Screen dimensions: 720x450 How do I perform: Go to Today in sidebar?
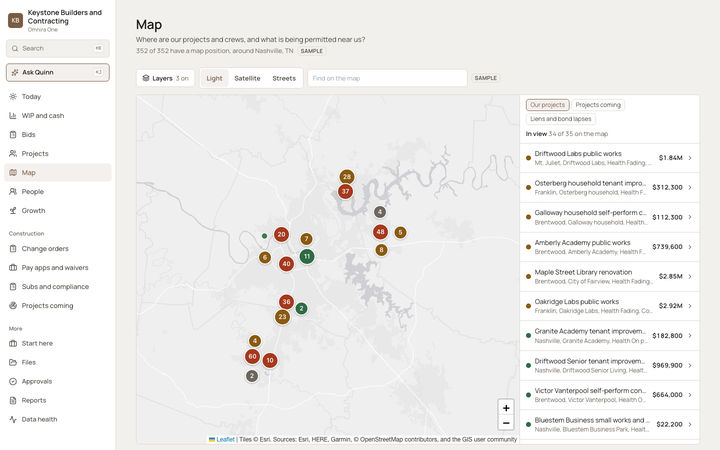click(58, 96)
